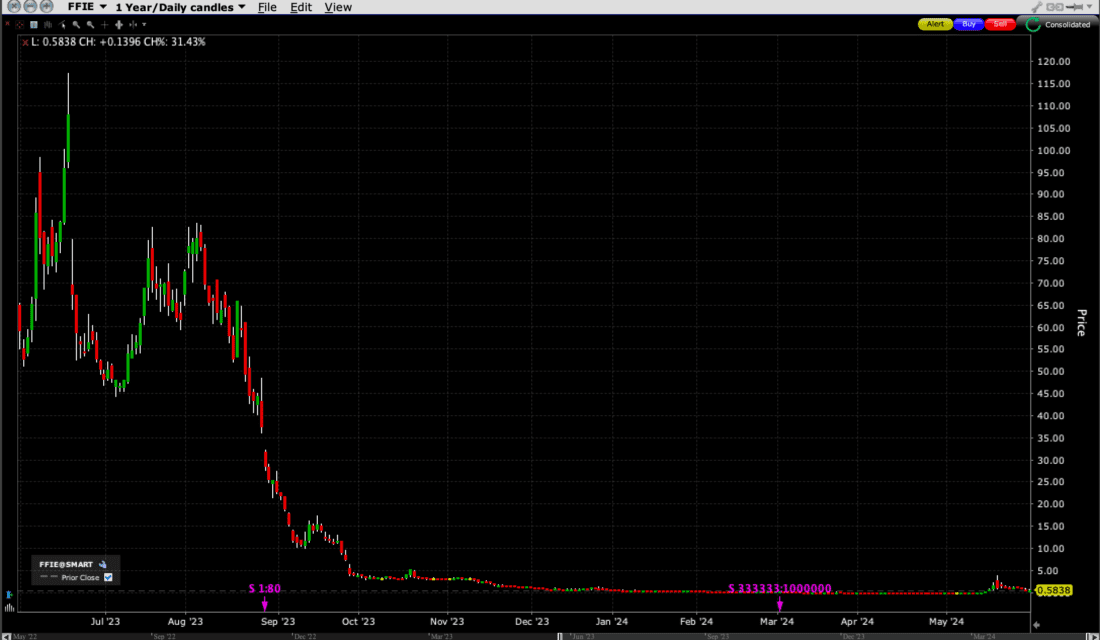Screen dimensions: 1100x640
Task: Click the pin icon in the title bar
Action: pos(1074,5)
